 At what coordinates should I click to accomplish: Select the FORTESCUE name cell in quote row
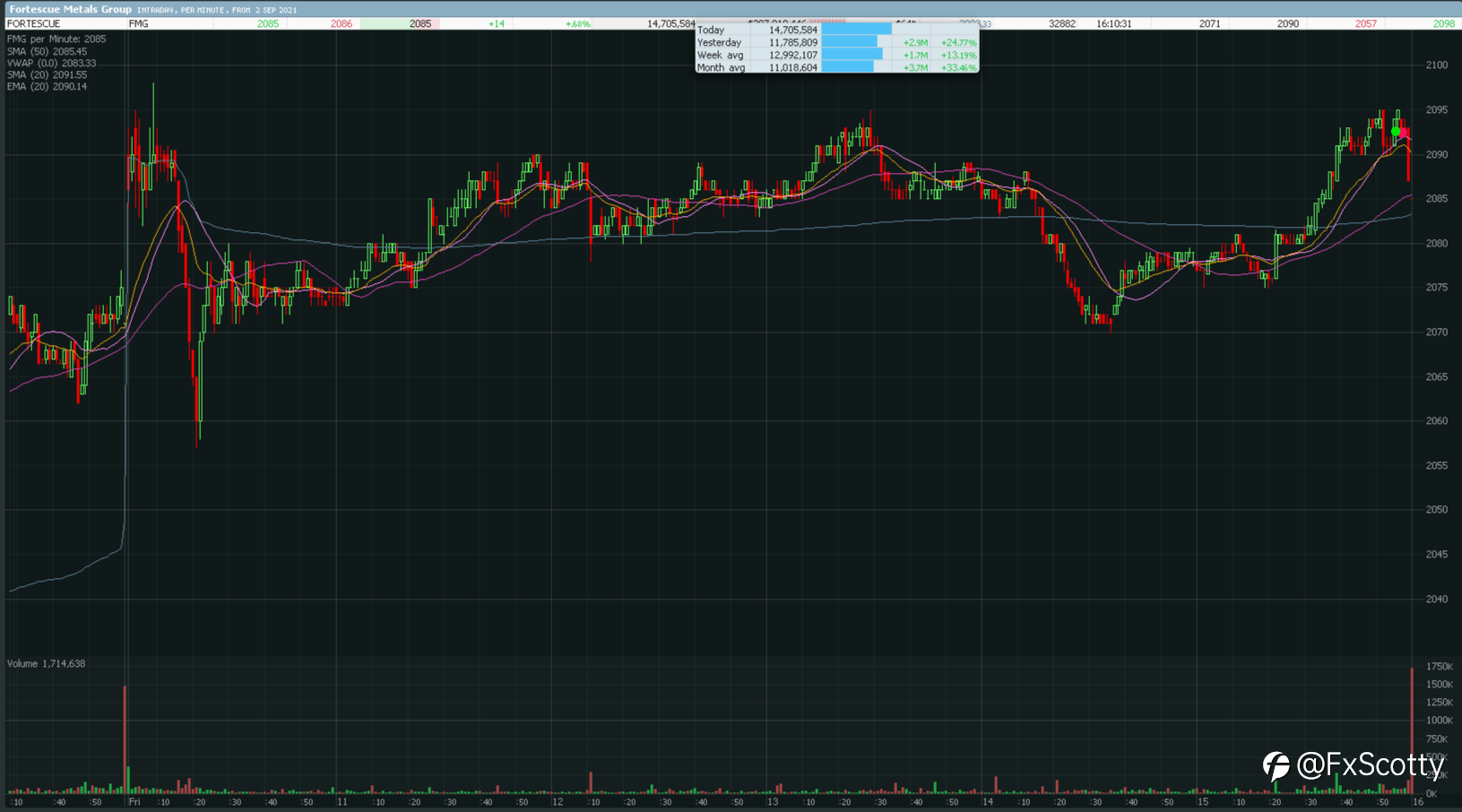34,23
